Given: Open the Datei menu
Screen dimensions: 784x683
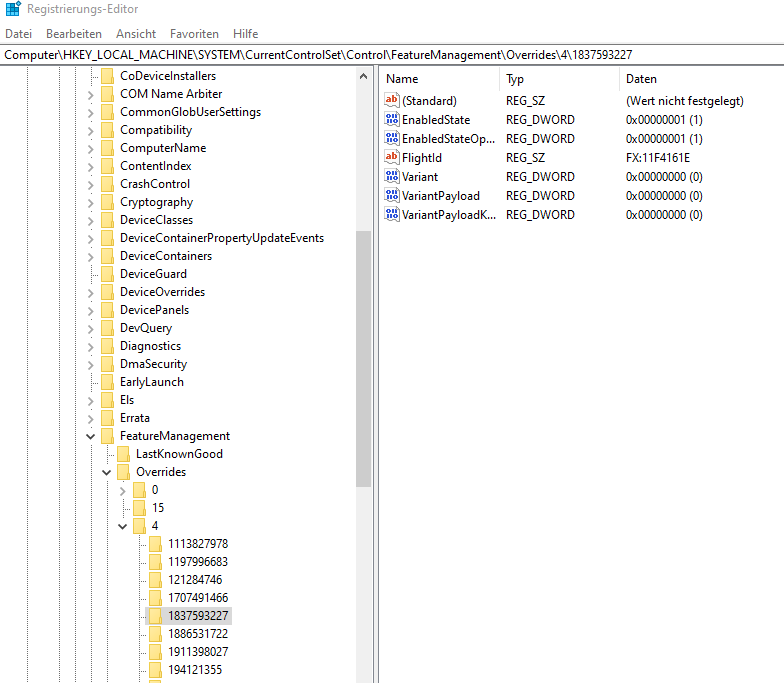Looking at the screenshot, I should (18, 34).
